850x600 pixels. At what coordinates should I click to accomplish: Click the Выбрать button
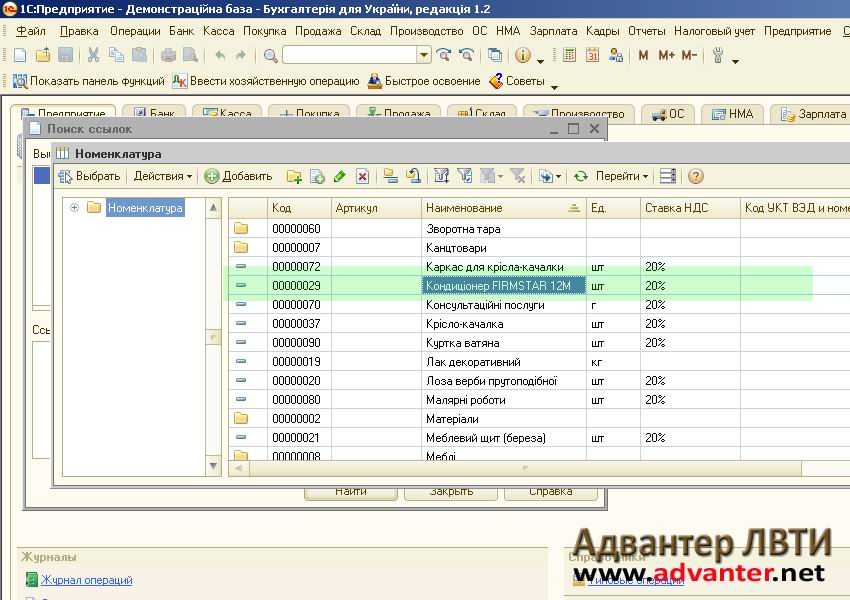[x=89, y=176]
